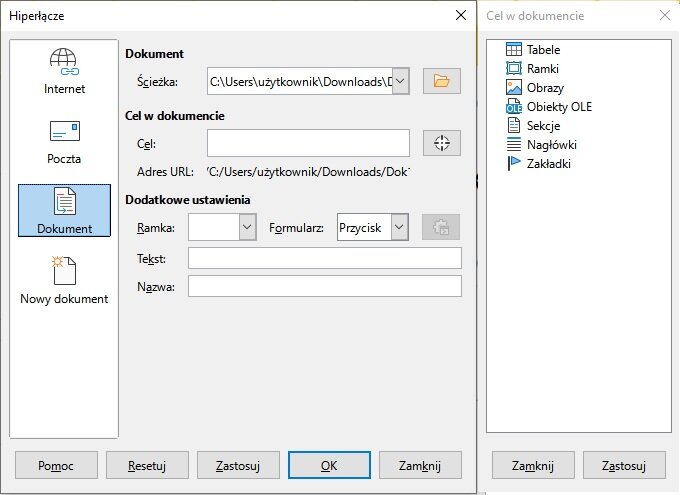Select the Poczta hyperlink type
Screen dimensions: 680x495
64,141
